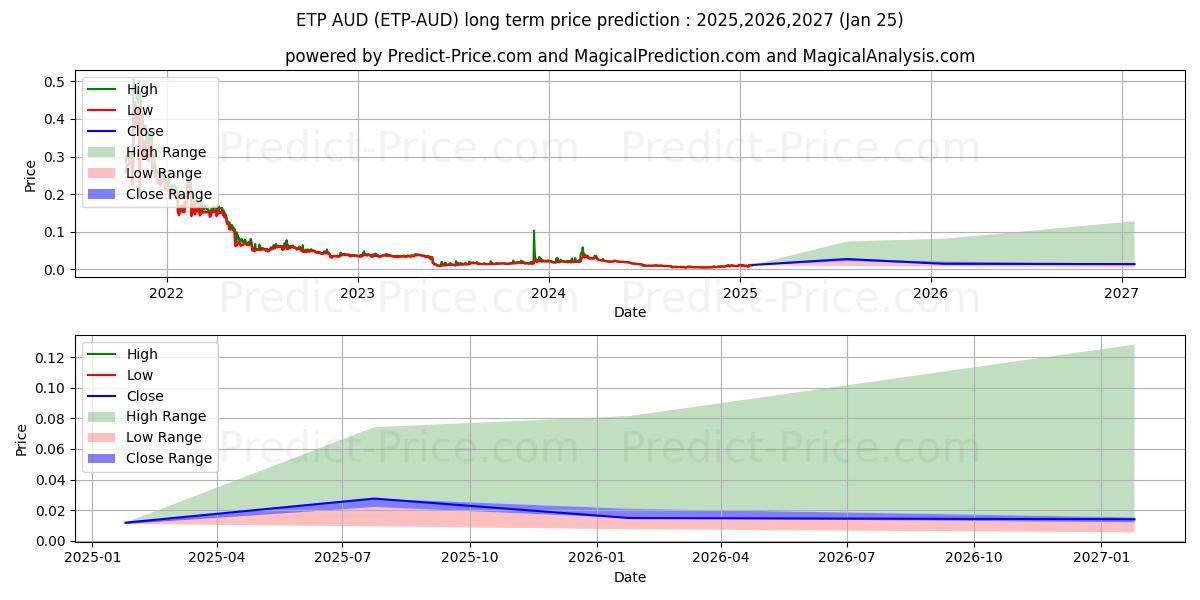The width and height of the screenshot is (1200, 600).
Task: Click the Close Range swatch in upper legend
Action: pyautogui.click(x=102, y=194)
